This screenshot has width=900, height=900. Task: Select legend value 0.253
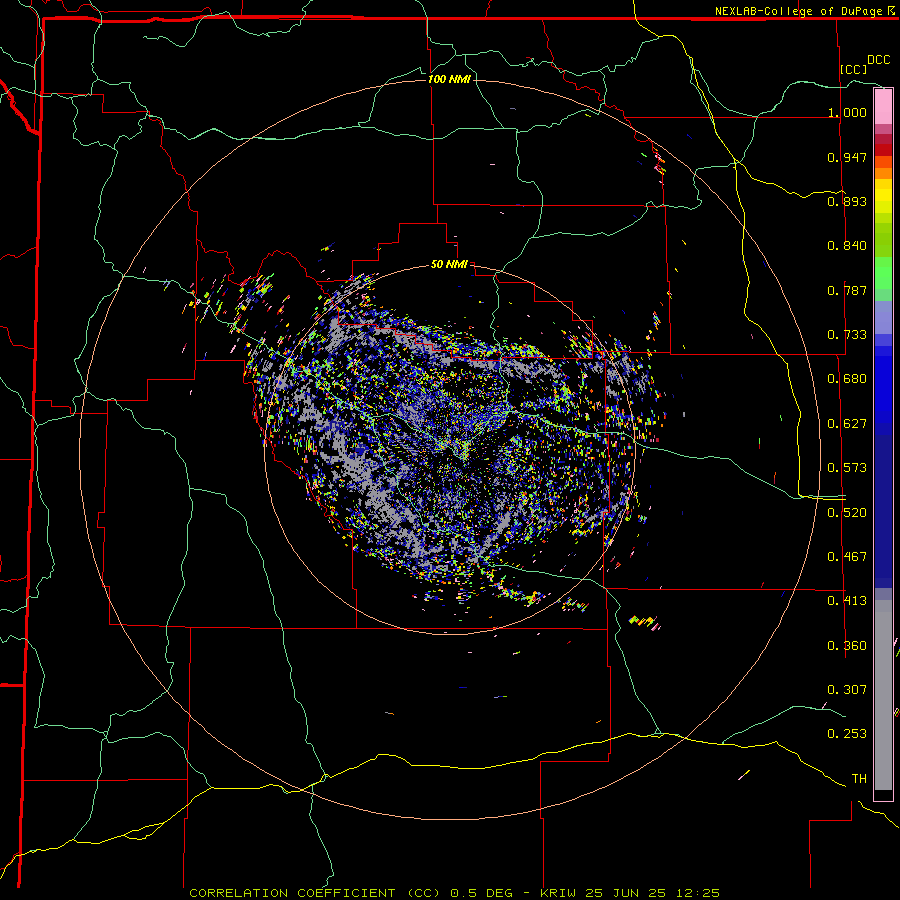click(847, 734)
